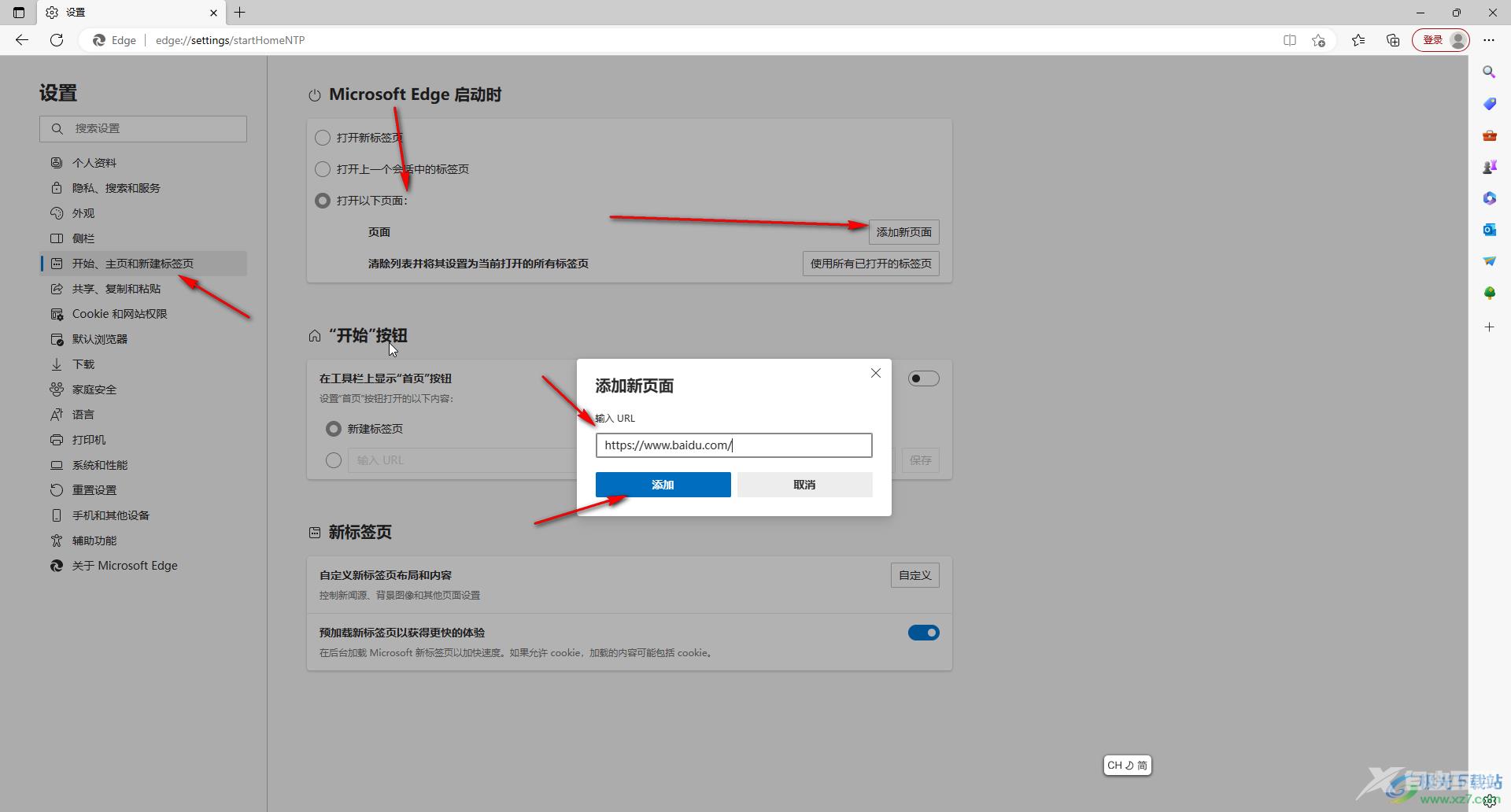
Task: Select the 新建标签页 radio button
Action: click(333, 429)
